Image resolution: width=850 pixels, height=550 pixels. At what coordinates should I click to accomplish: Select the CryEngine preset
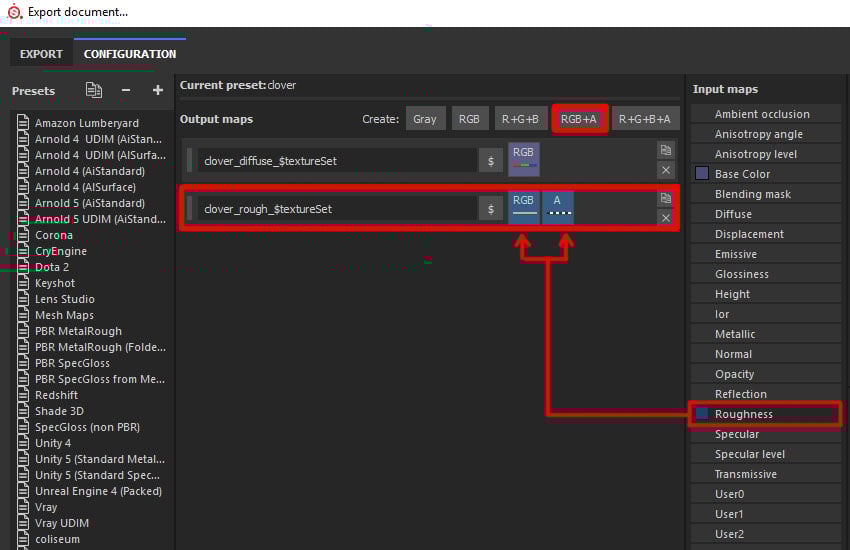(61, 251)
